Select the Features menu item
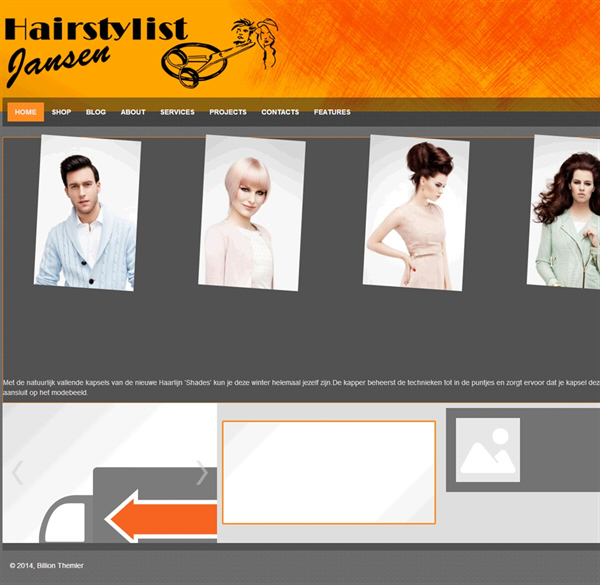Viewport: 600px width, 585px height. [x=332, y=112]
